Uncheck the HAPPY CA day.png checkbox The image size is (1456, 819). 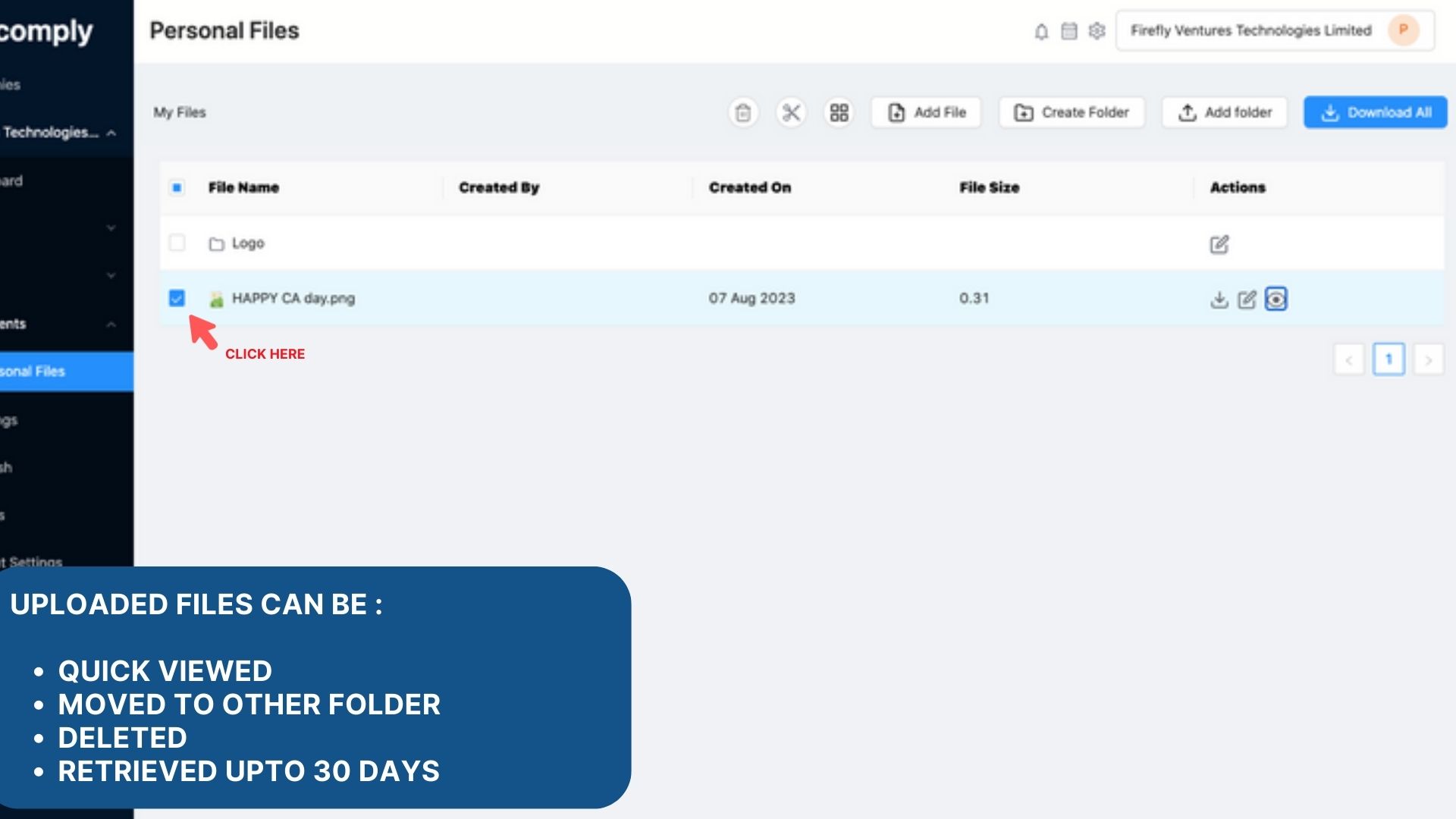click(177, 298)
